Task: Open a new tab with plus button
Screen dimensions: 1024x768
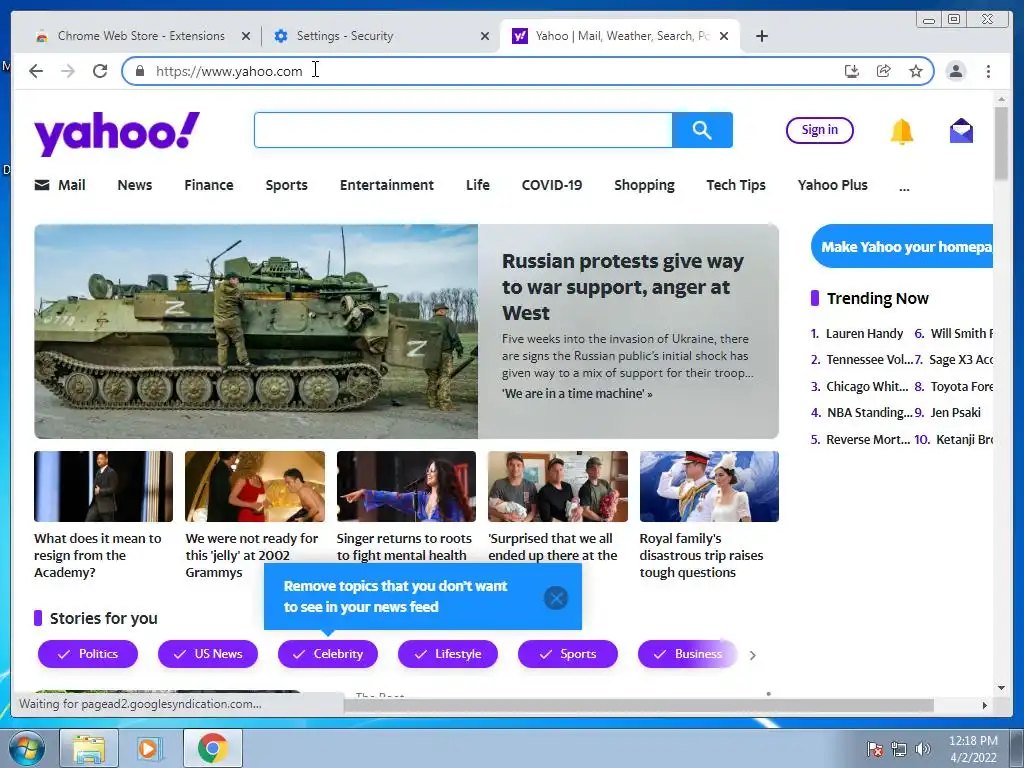Action: click(x=761, y=36)
